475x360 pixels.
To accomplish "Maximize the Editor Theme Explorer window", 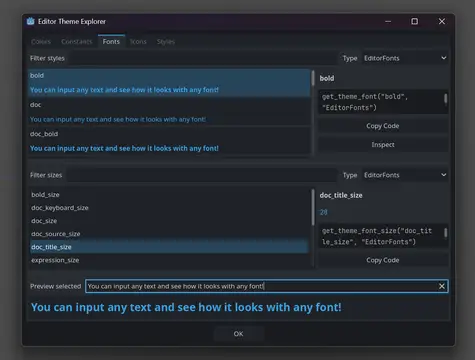I will (415, 21).
